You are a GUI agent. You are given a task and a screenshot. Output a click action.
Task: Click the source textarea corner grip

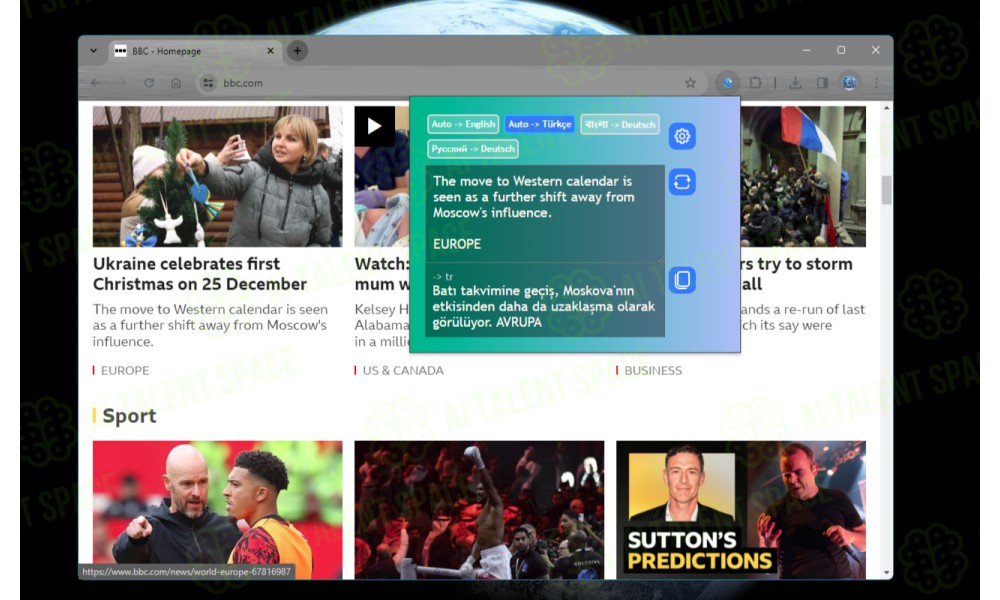pyautogui.click(x=661, y=258)
